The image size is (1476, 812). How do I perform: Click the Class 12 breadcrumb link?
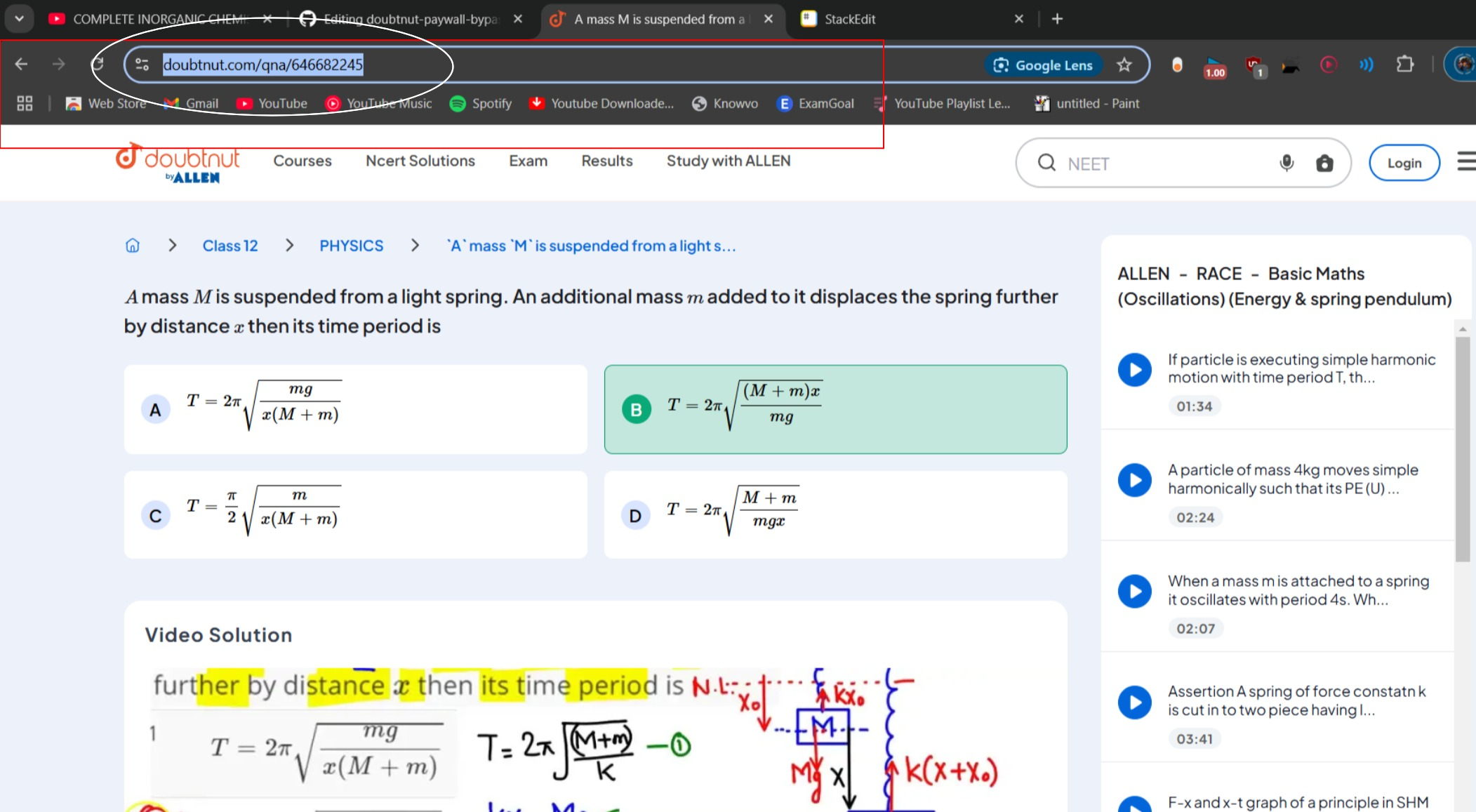click(x=230, y=245)
